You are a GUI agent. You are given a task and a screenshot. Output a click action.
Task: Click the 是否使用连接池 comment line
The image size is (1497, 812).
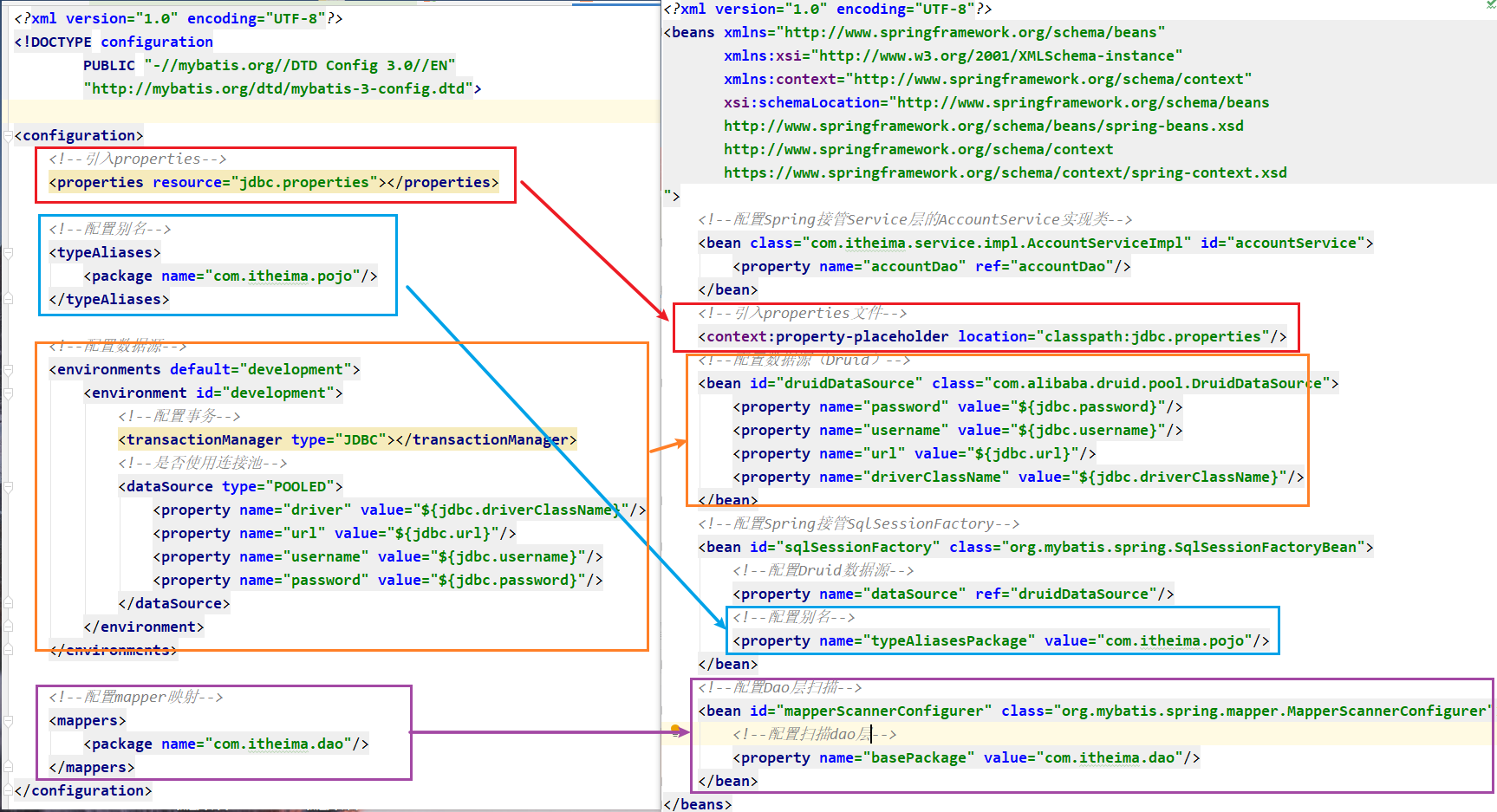(x=203, y=463)
